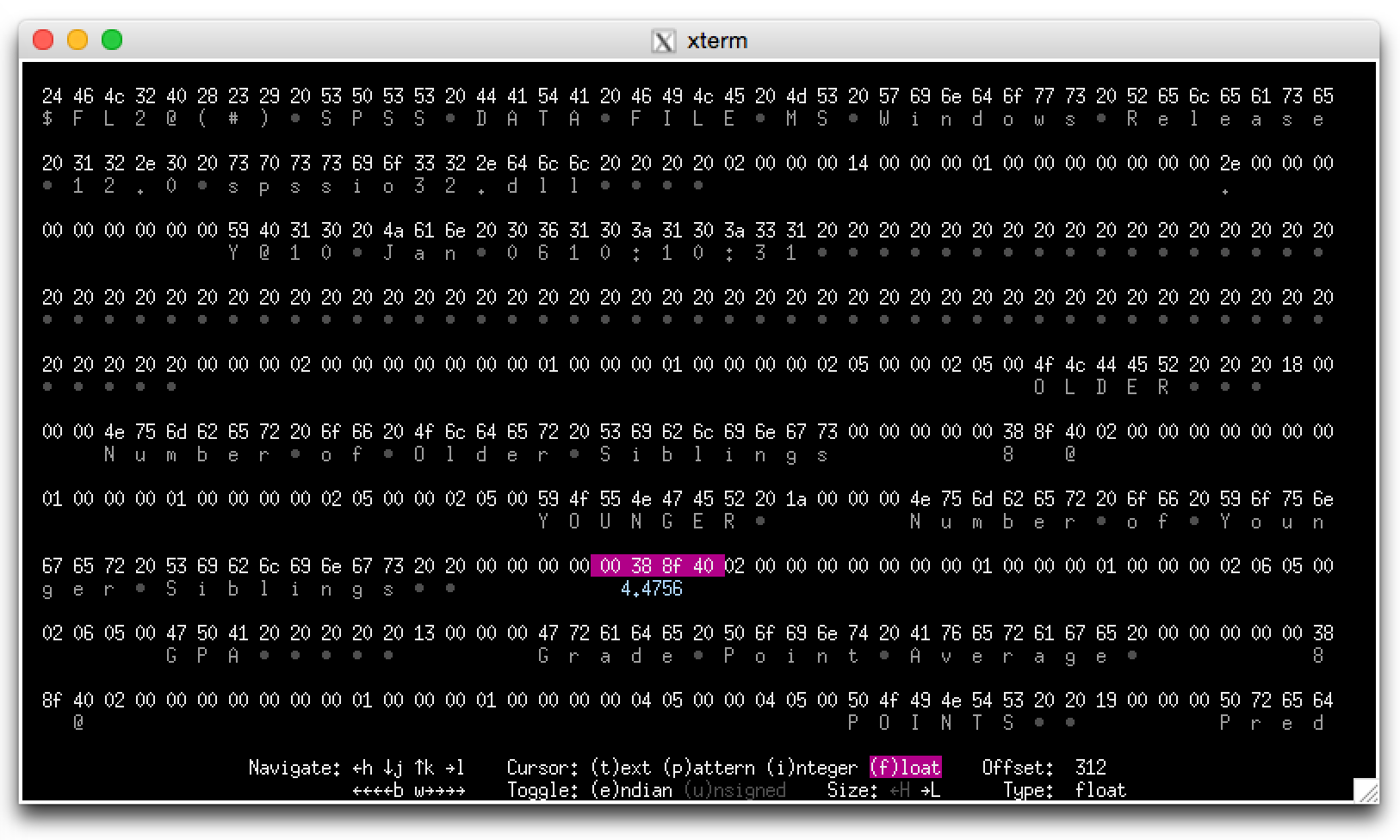Select the highlighted bytes 00 38 8f 40

(657, 565)
